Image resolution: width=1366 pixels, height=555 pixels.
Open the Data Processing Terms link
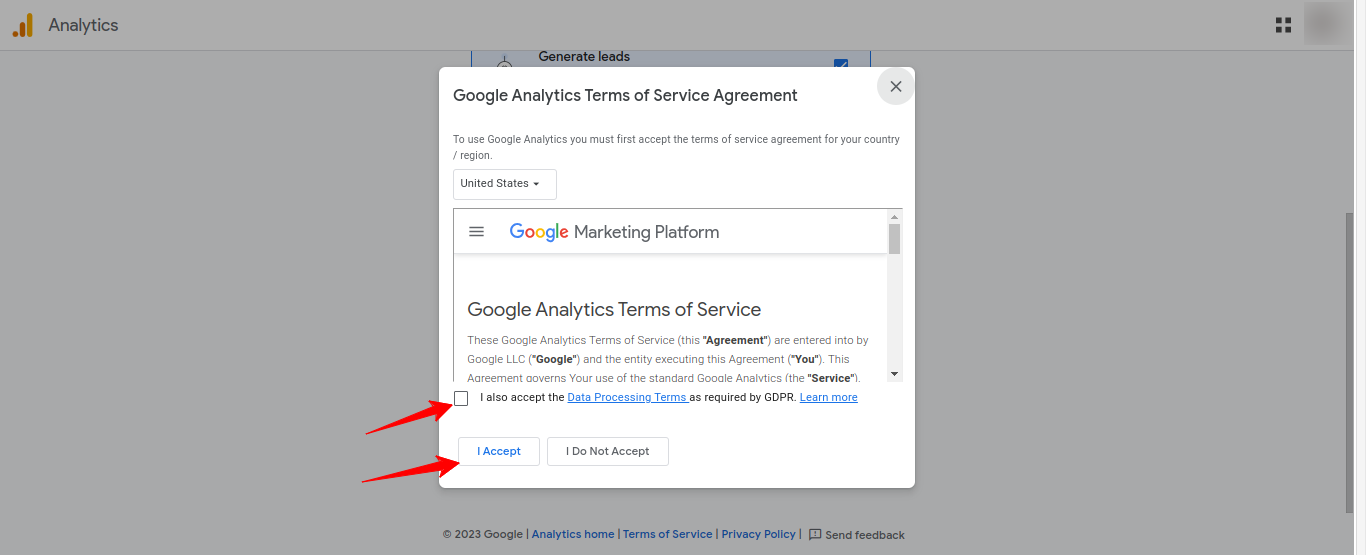pyautogui.click(x=627, y=398)
